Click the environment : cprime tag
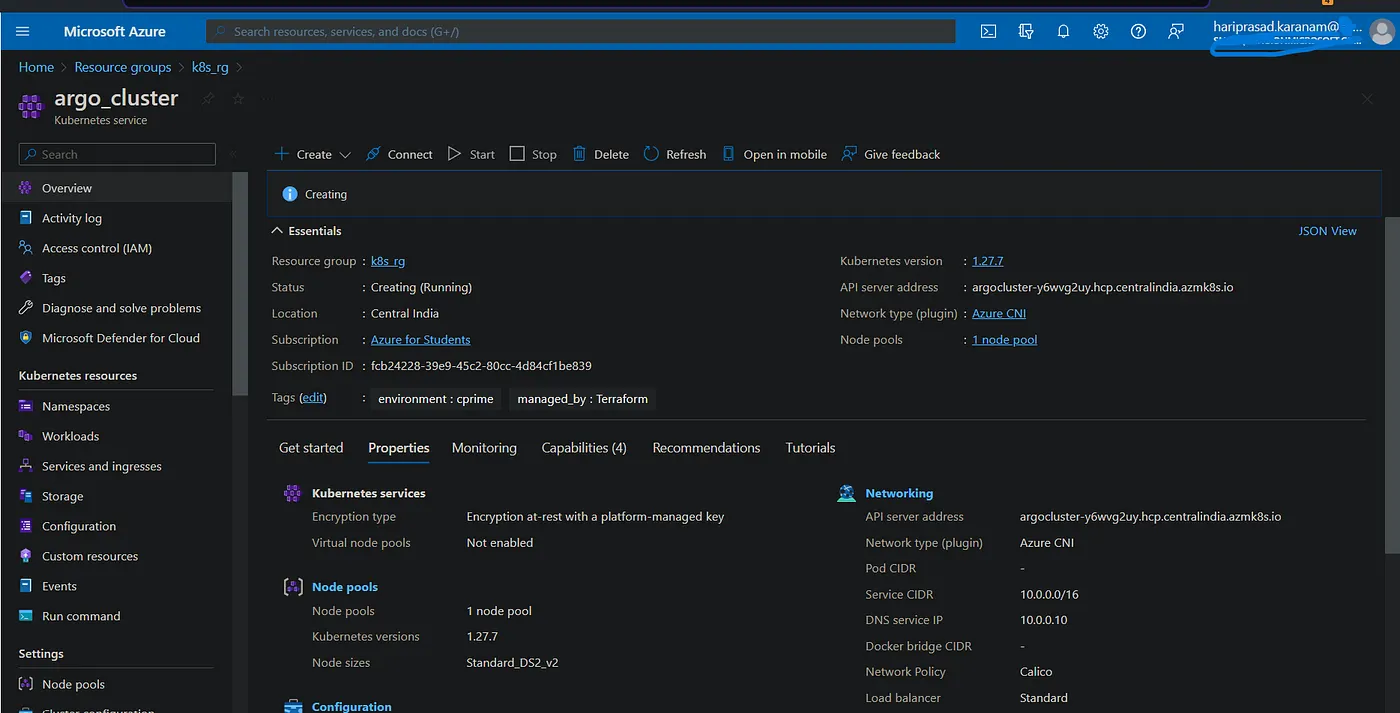 (435, 399)
